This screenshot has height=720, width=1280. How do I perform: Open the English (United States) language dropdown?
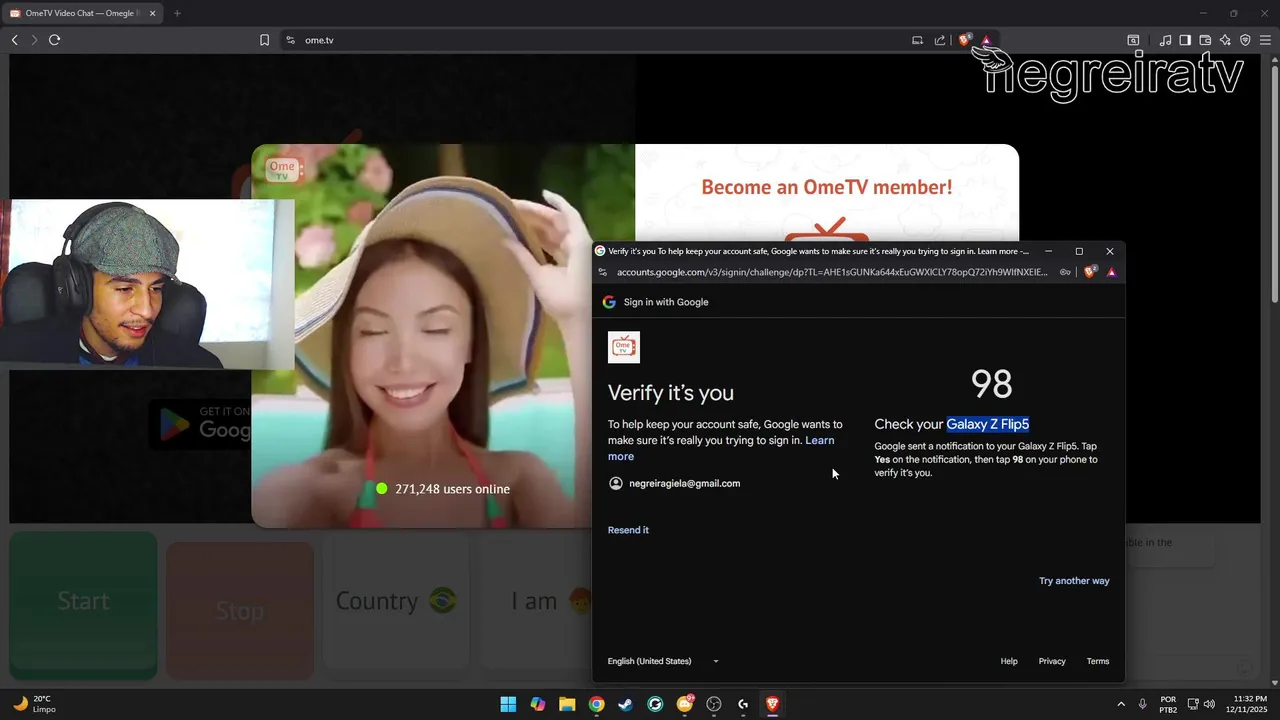click(663, 661)
